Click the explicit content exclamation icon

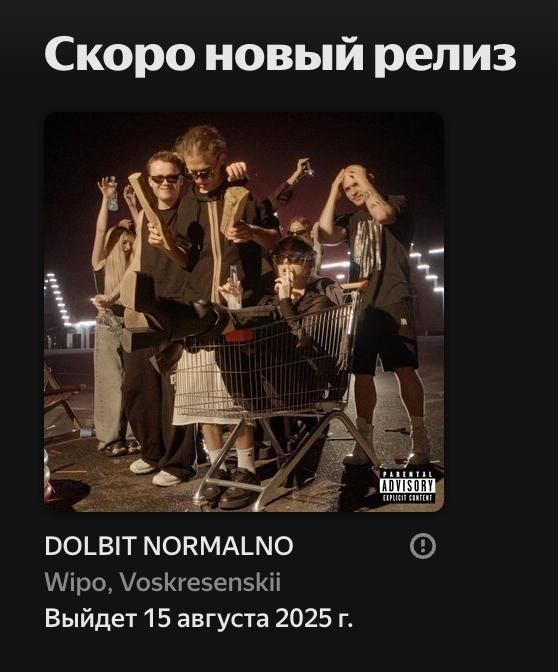(423, 546)
